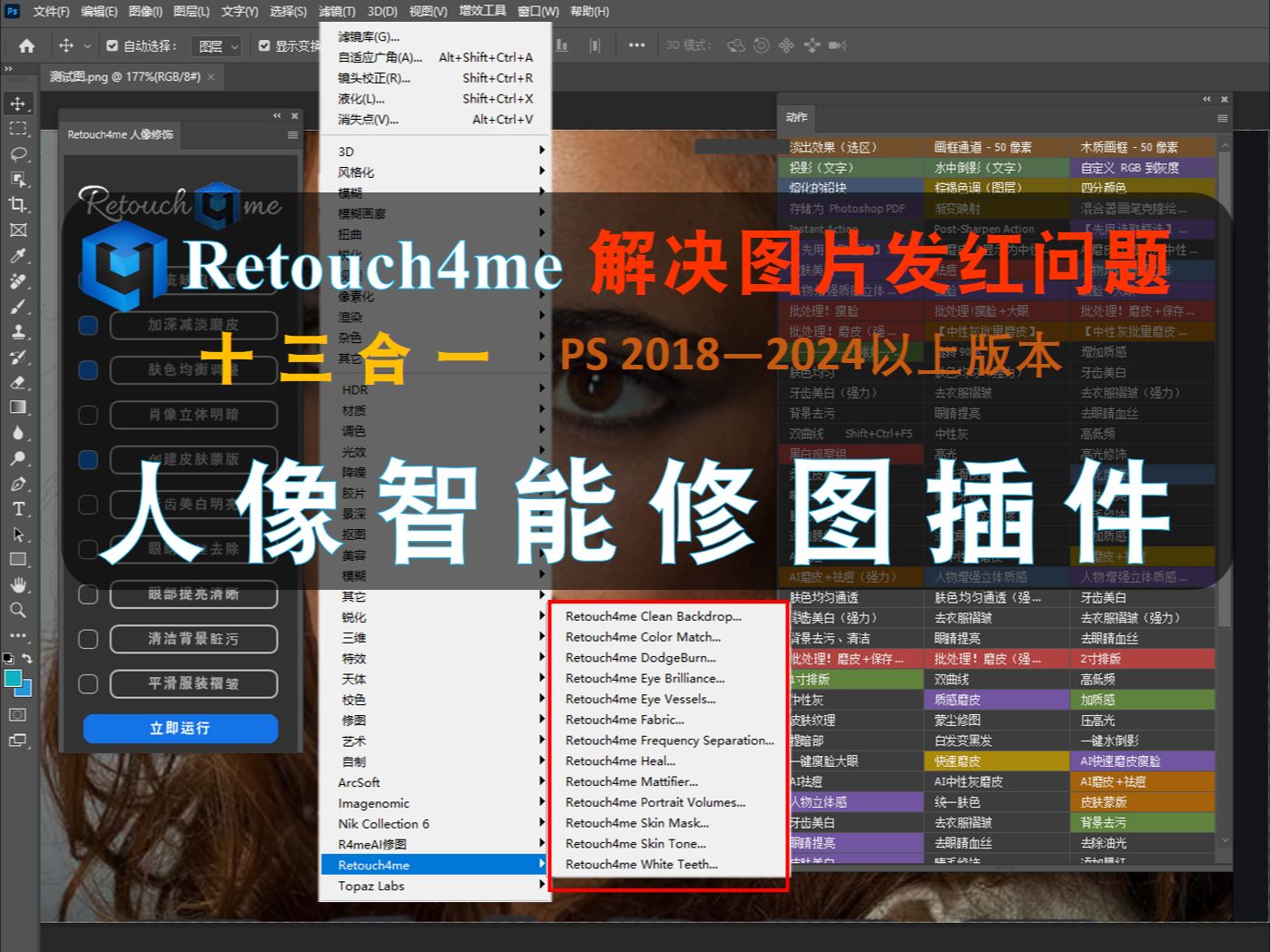Check the 眼部提亮清晰 checkbox

88,594
